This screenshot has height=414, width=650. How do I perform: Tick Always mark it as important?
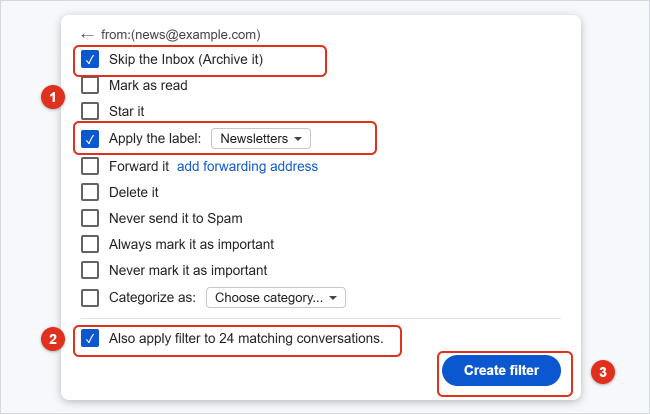point(90,244)
